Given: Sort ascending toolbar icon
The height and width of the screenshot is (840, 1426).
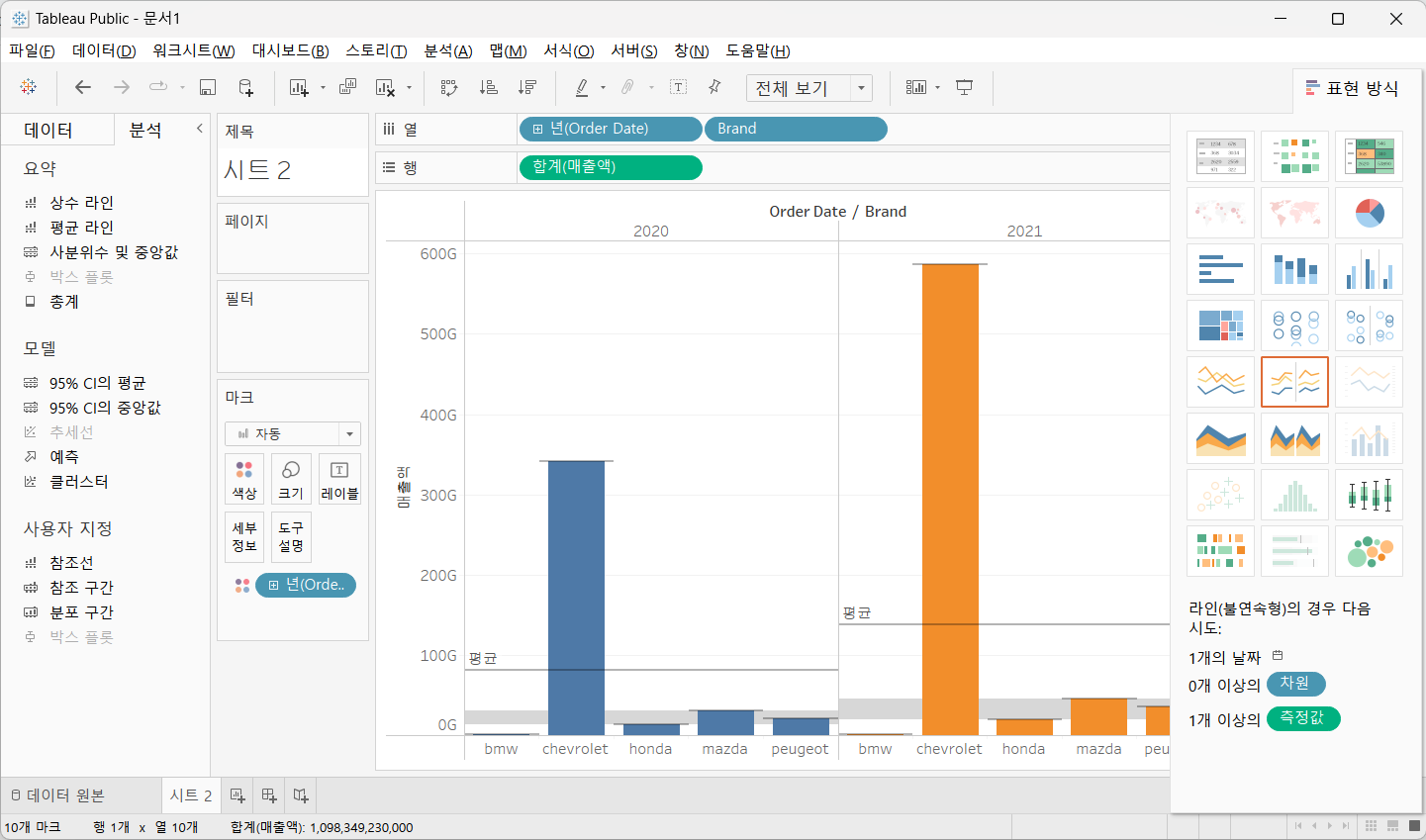Looking at the screenshot, I should point(488,87).
